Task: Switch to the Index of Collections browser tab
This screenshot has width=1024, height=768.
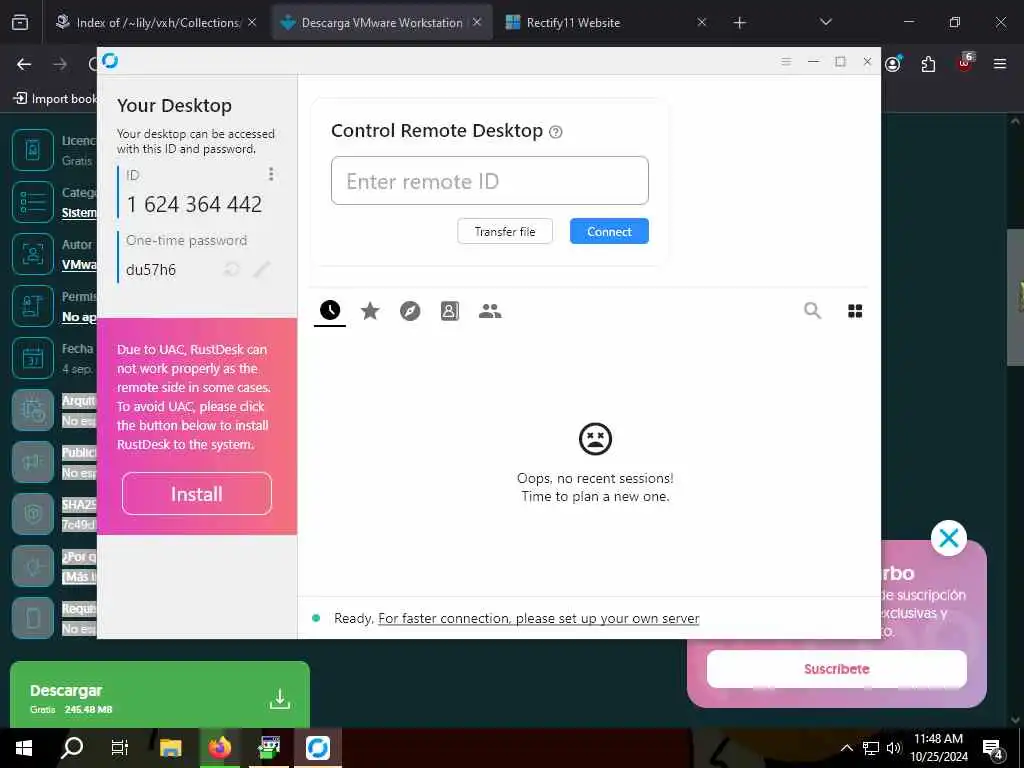Action: pyautogui.click(x=157, y=22)
